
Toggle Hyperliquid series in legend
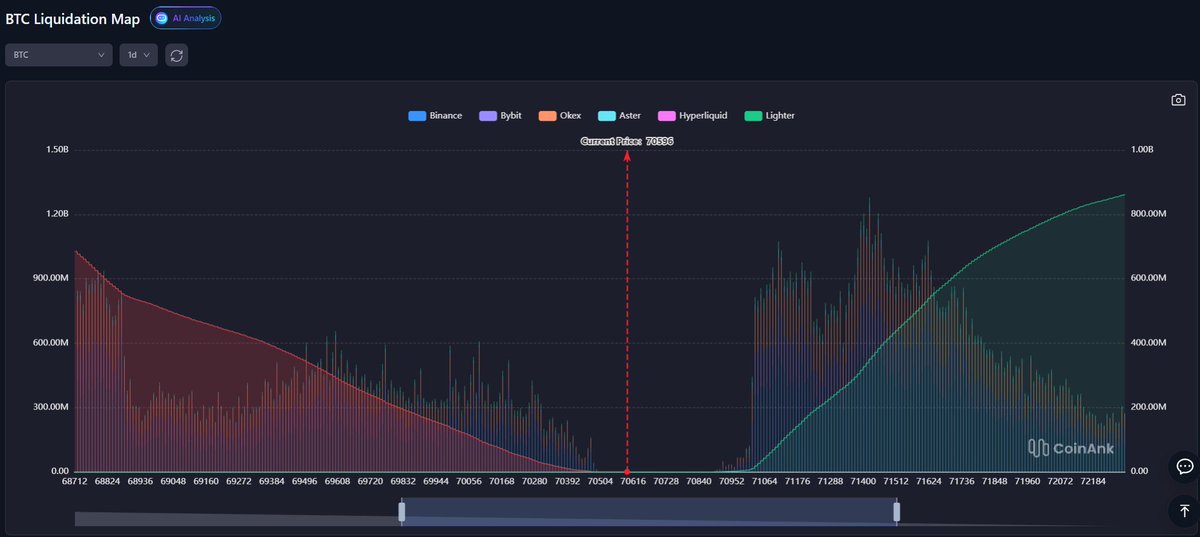pos(692,116)
